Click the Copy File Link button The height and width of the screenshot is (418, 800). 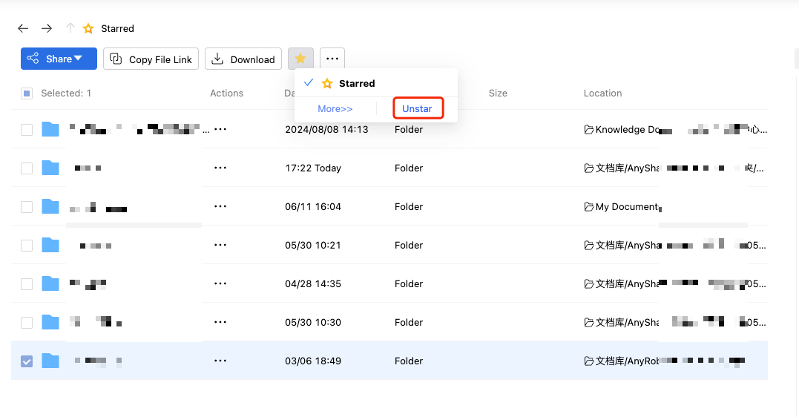pyautogui.click(x=150, y=59)
